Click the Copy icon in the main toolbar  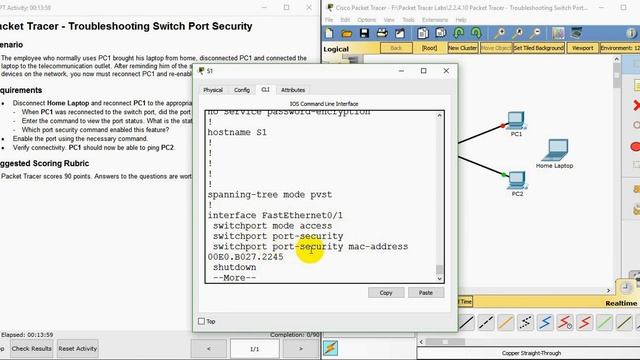click(423, 33)
